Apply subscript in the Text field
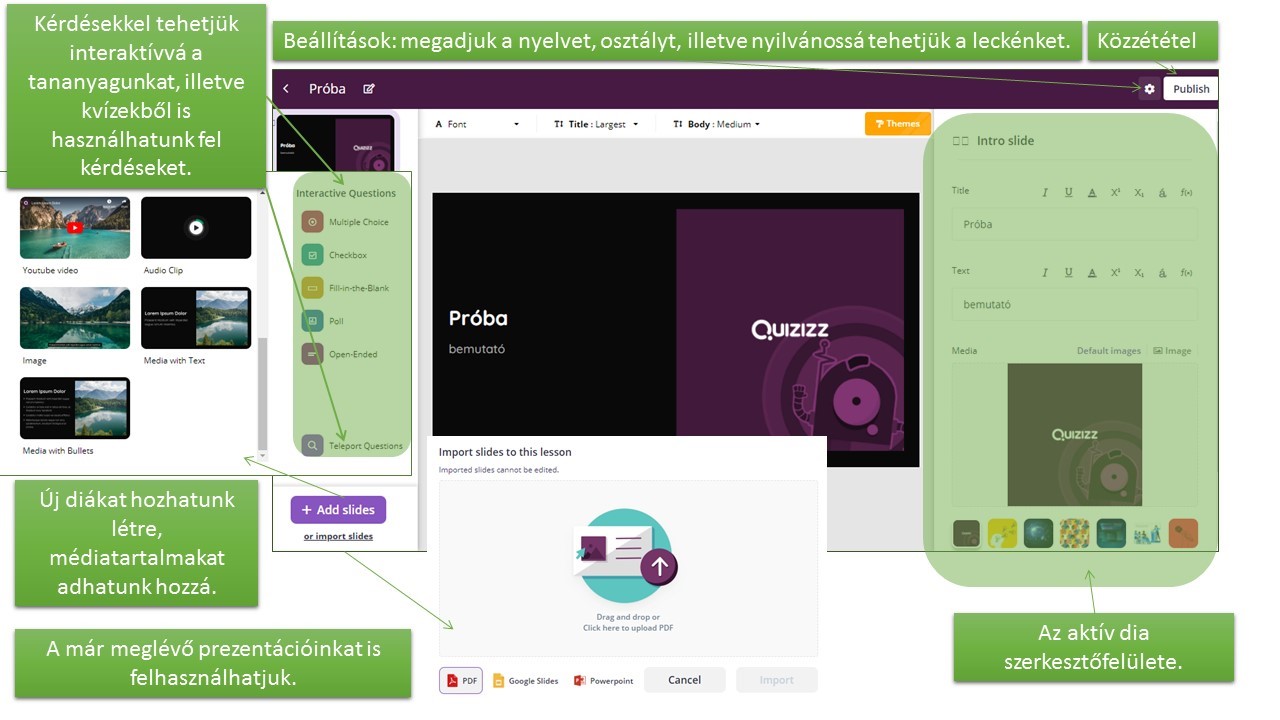 (1139, 272)
